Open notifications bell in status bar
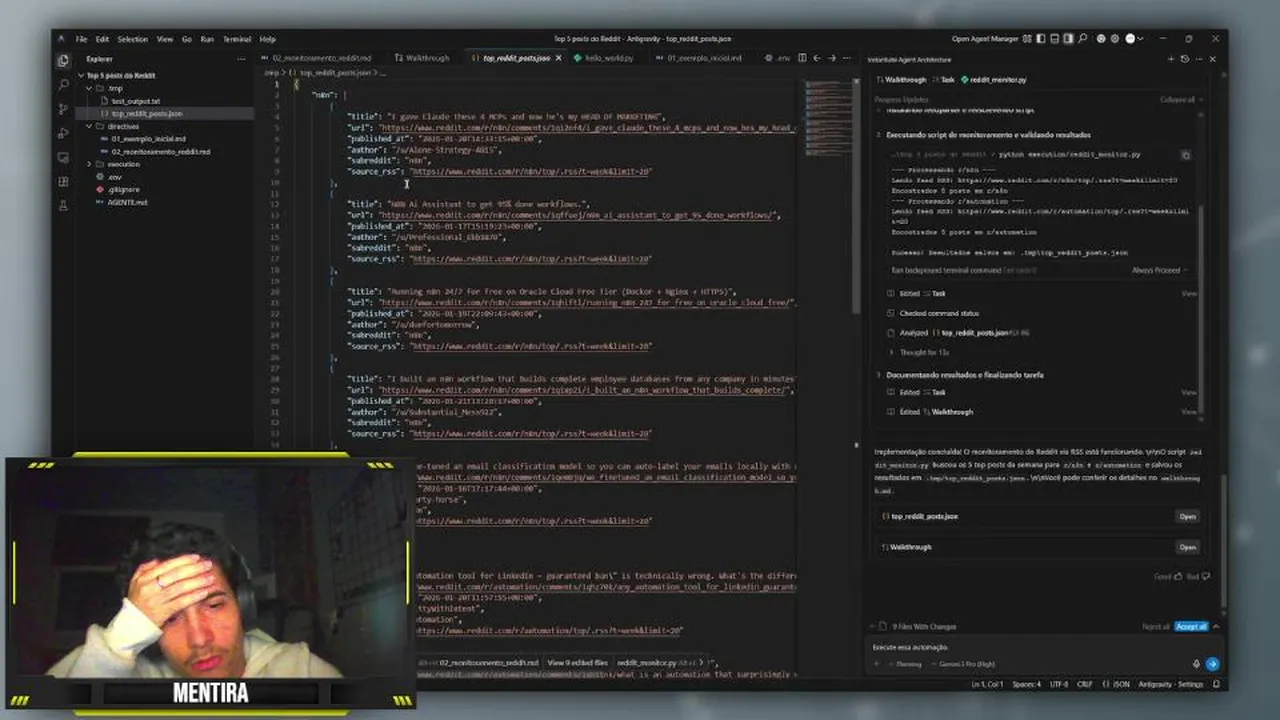 (1217, 684)
